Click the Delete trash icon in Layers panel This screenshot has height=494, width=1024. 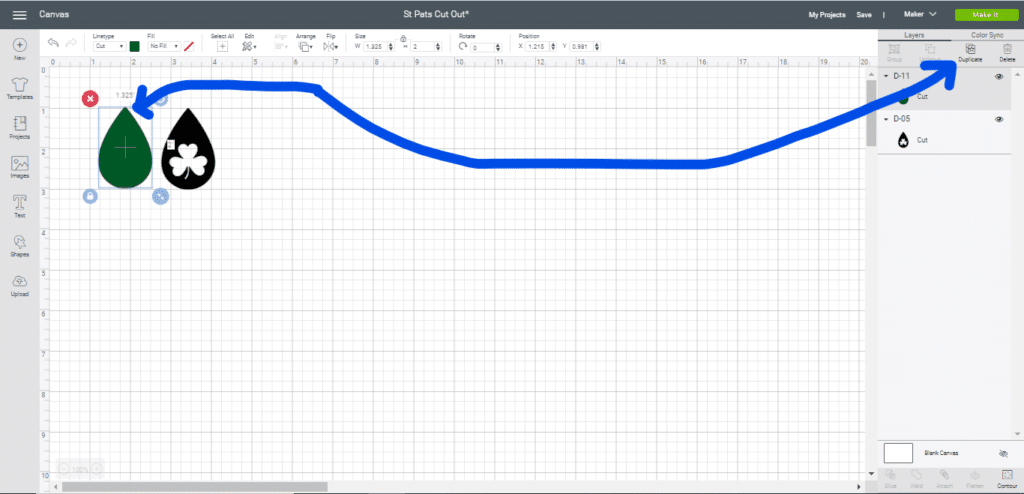pyautogui.click(x=1006, y=52)
